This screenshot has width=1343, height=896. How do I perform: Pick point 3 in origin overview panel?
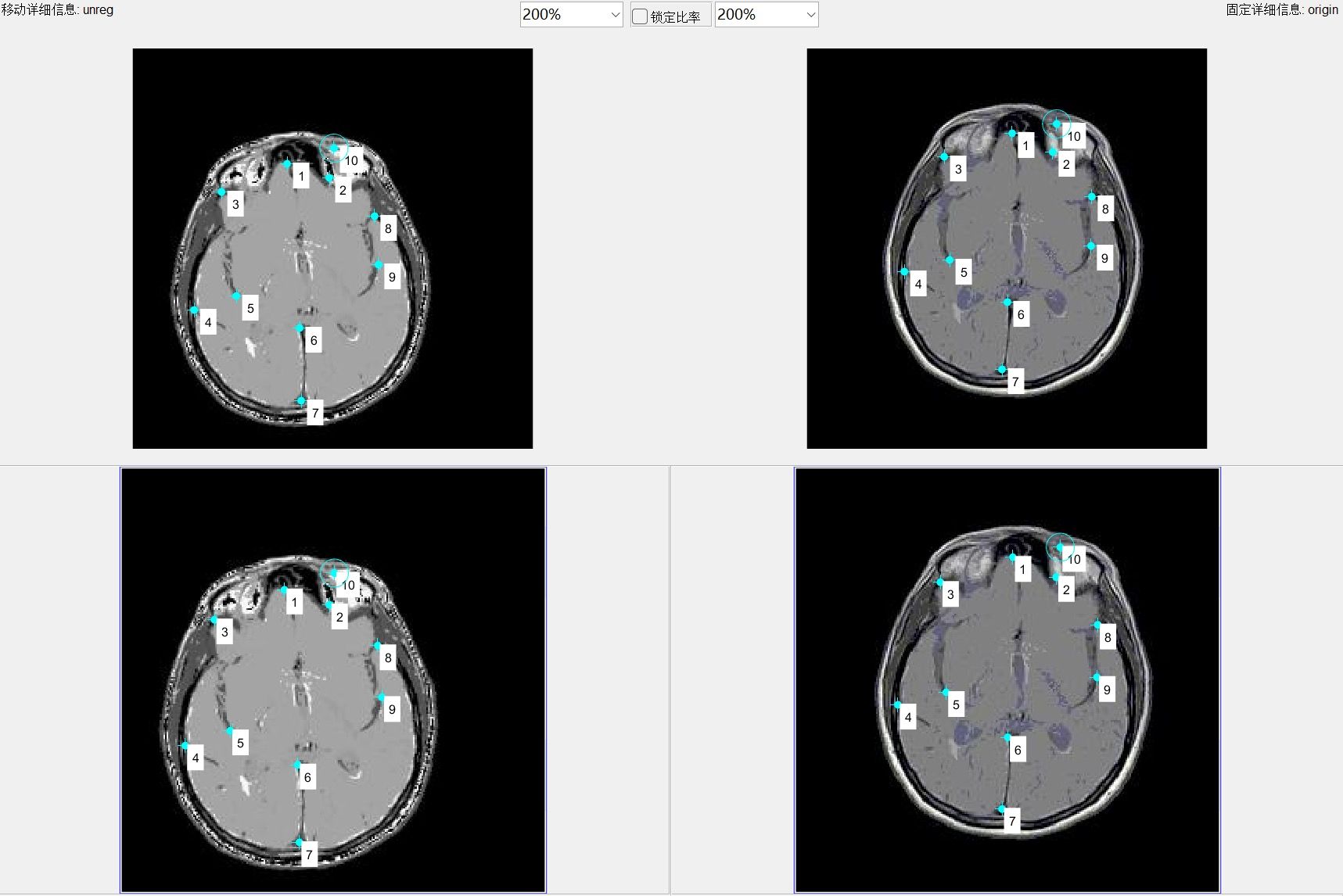(940, 582)
